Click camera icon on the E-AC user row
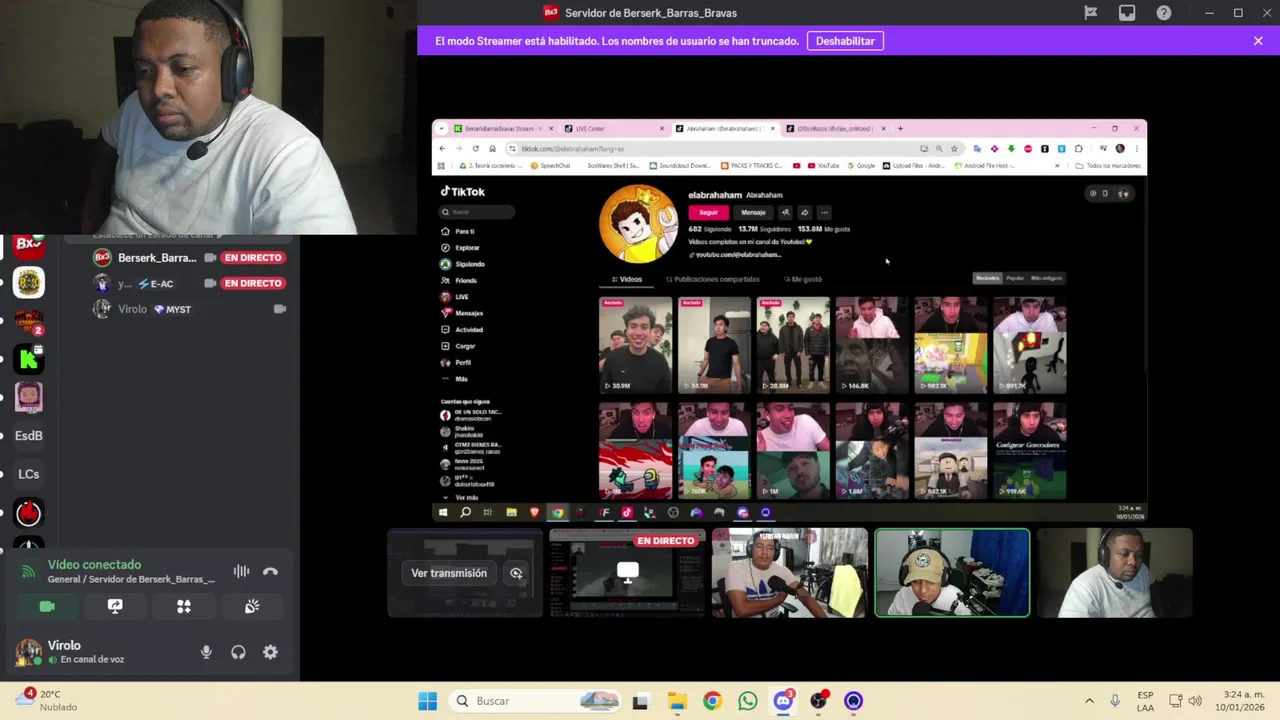The image size is (1280, 720). [210, 283]
